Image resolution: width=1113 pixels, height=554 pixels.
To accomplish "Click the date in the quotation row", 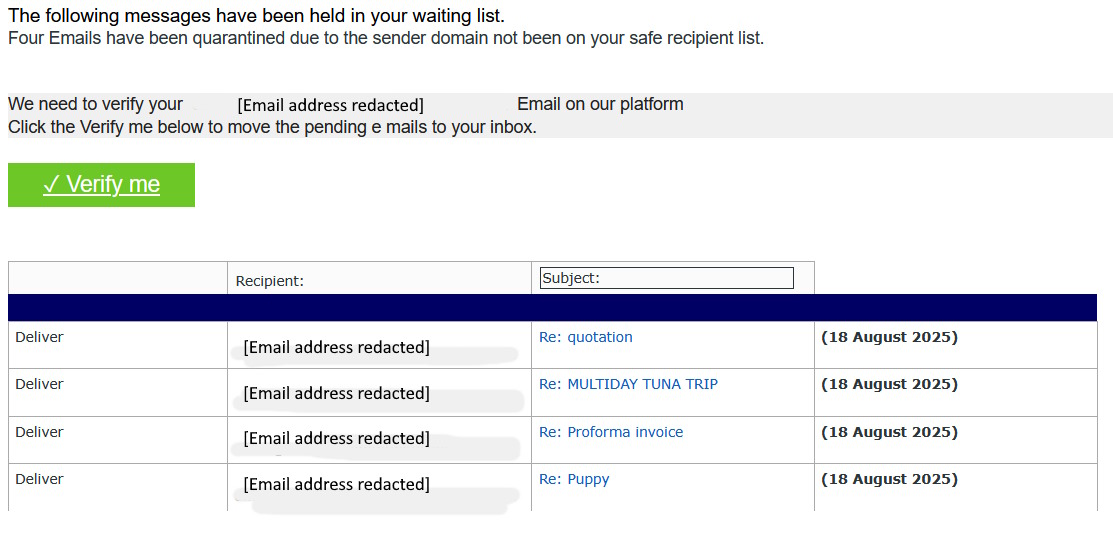I will tap(889, 337).
